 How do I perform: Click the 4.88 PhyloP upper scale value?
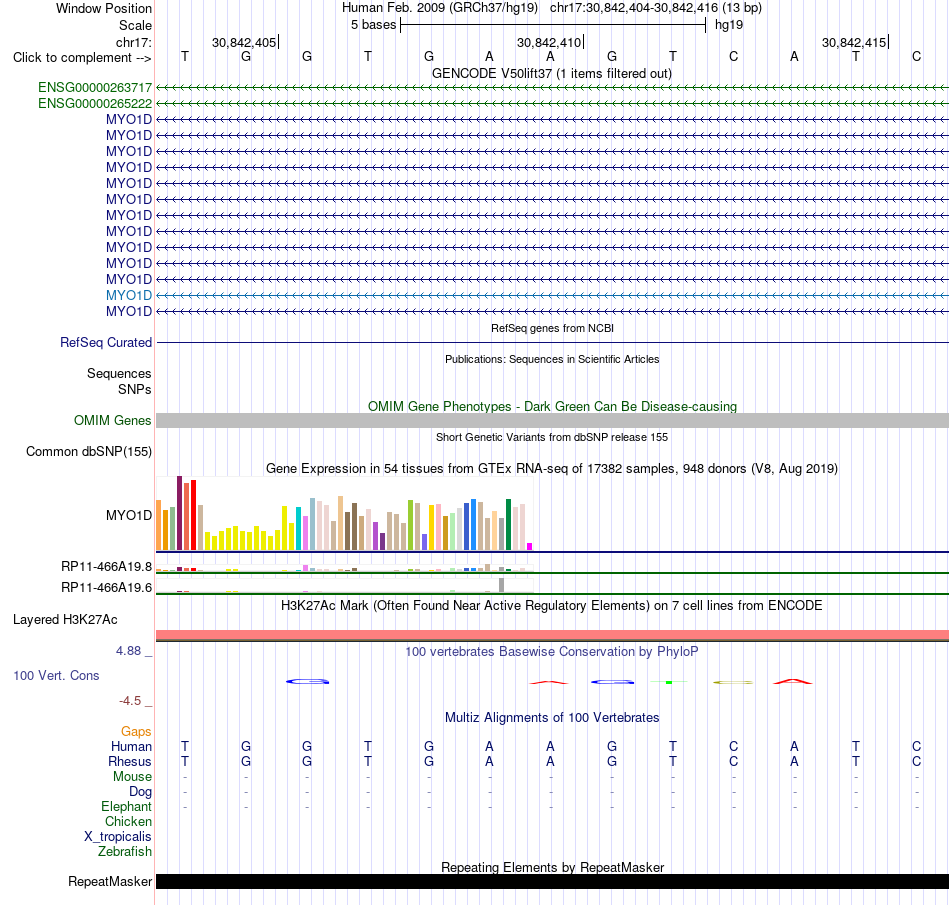tap(128, 651)
